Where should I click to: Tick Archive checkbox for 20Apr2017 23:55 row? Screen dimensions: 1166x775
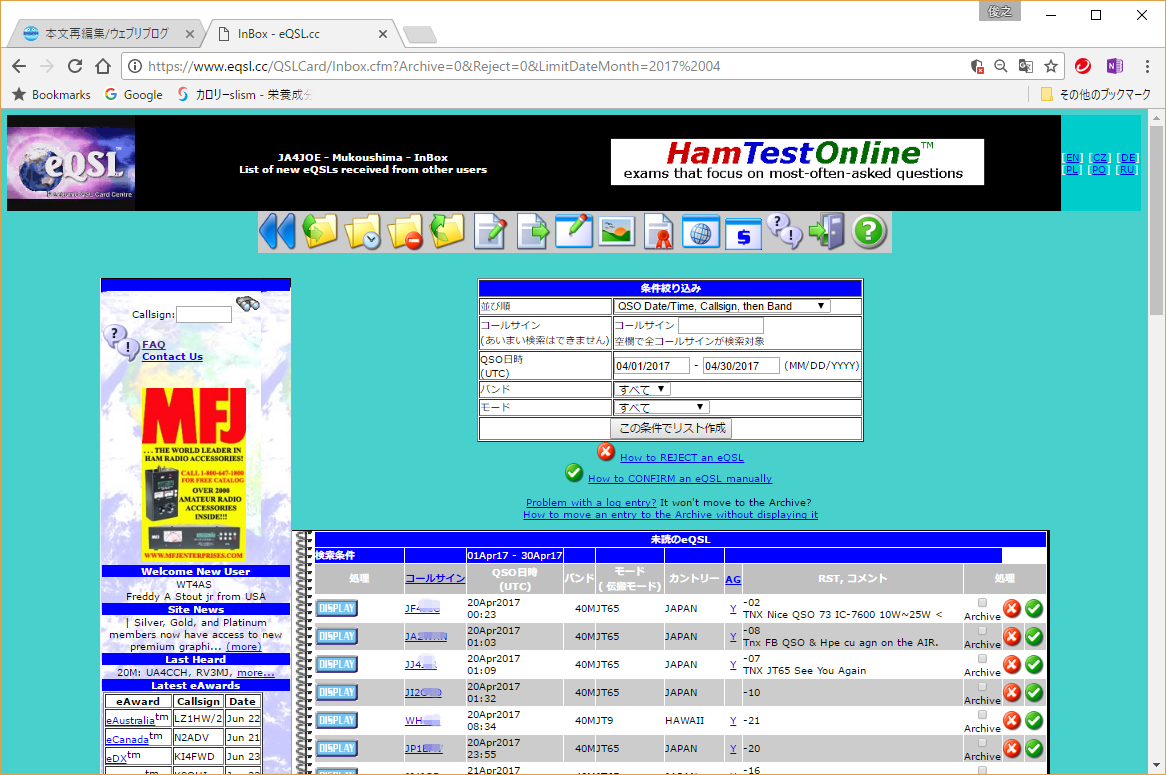(982, 743)
